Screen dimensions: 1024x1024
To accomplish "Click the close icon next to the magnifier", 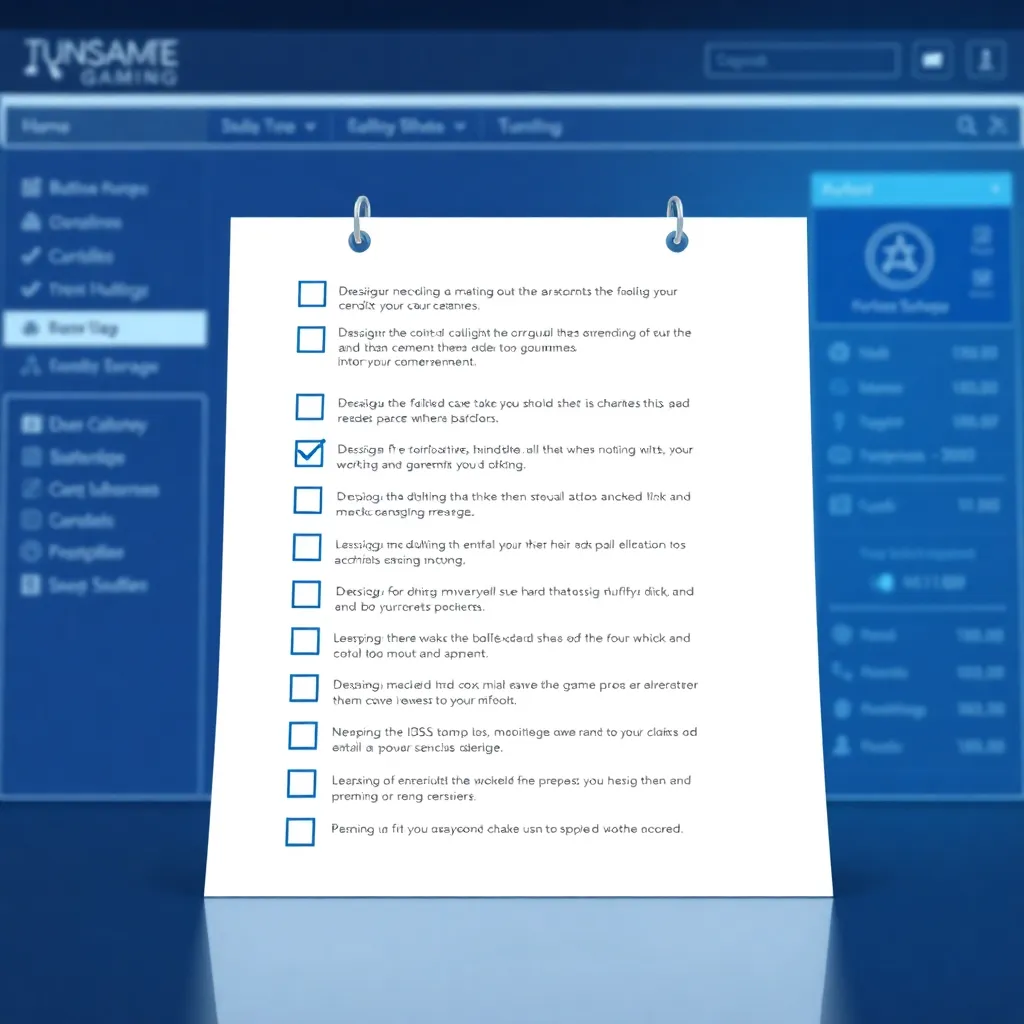I will (997, 125).
